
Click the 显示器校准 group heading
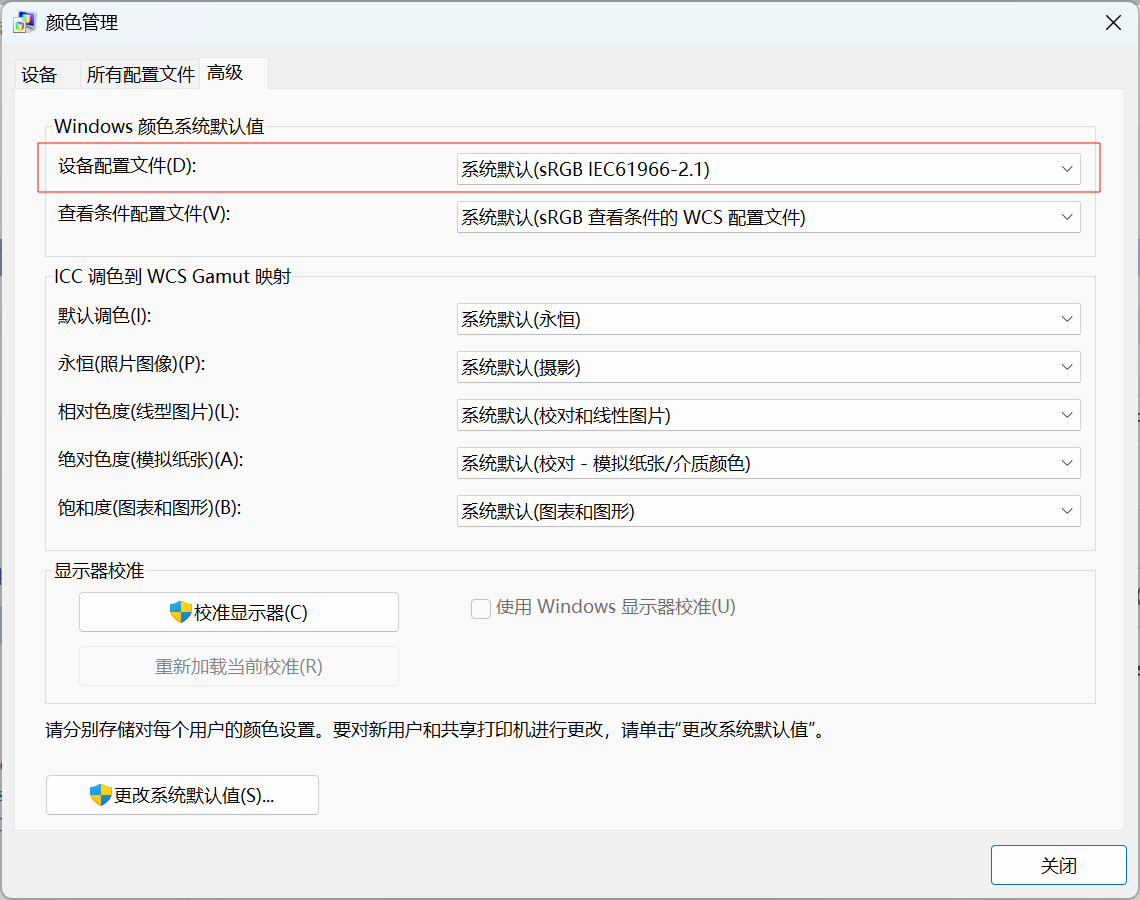99,571
